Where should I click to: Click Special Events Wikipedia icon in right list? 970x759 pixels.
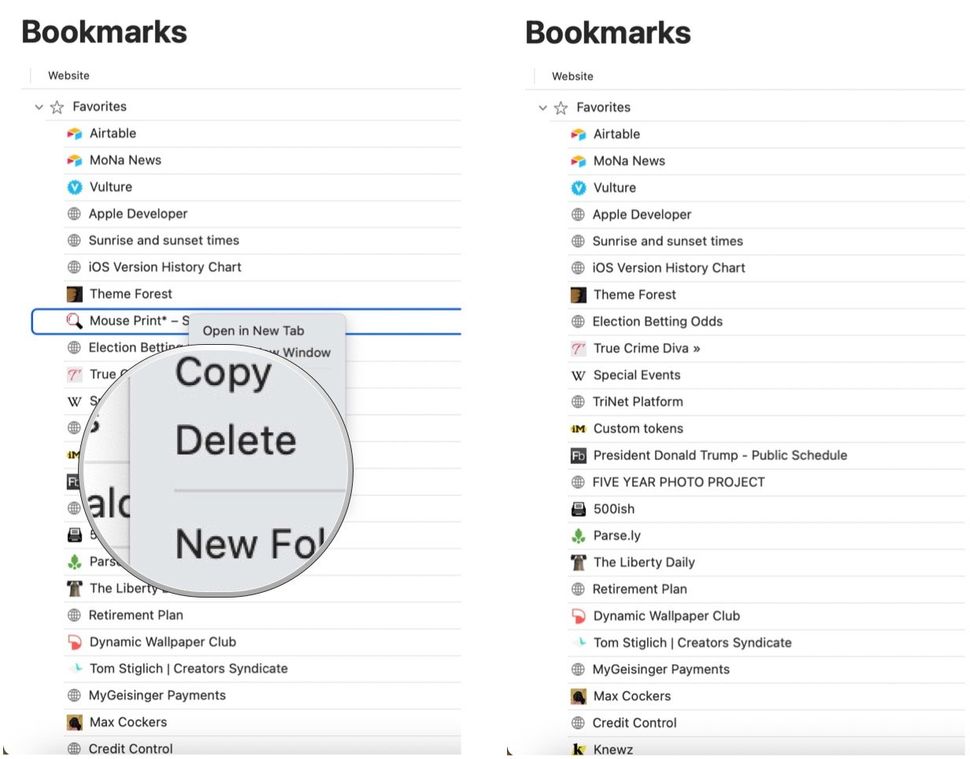pyautogui.click(x=578, y=375)
